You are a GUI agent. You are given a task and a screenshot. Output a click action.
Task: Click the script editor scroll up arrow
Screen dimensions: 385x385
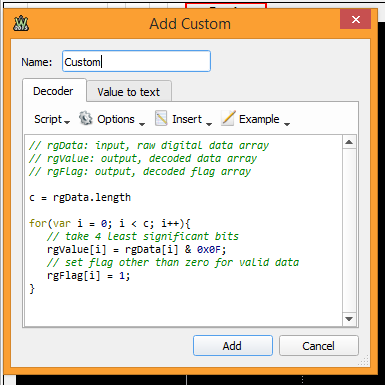(x=349, y=143)
